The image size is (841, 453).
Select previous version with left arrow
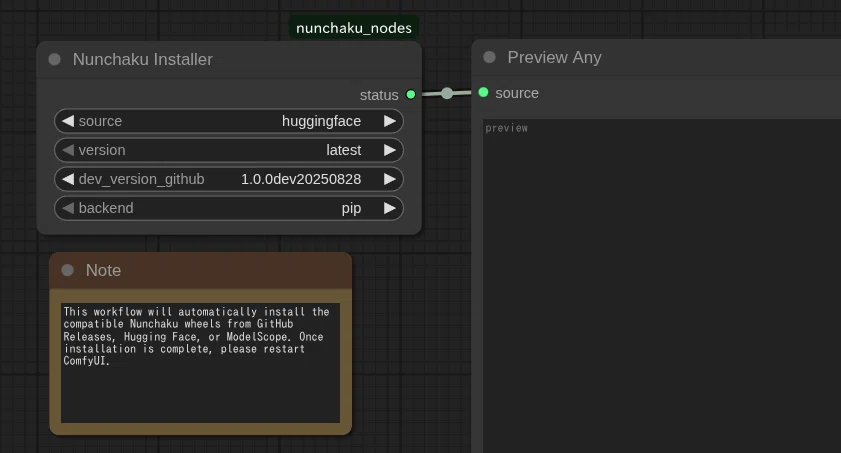(x=68, y=150)
